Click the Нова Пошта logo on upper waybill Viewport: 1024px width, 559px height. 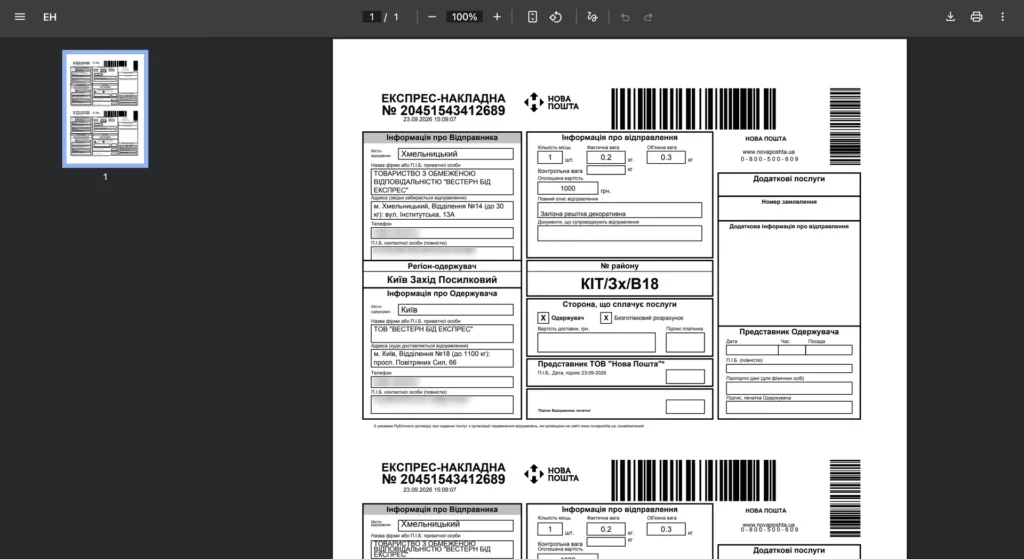(x=551, y=103)
